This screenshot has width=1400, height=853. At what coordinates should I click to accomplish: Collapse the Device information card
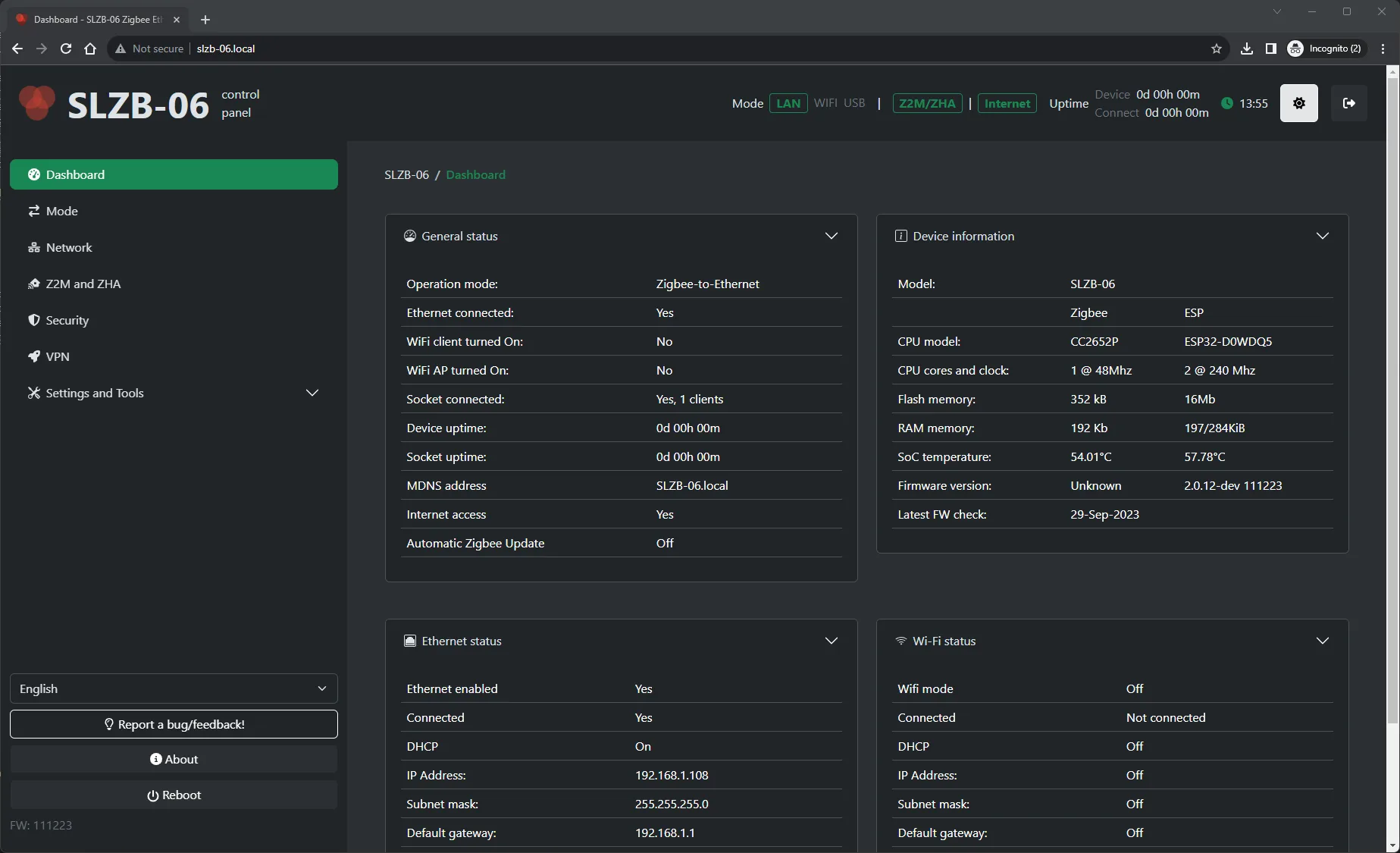point(1322,237)
